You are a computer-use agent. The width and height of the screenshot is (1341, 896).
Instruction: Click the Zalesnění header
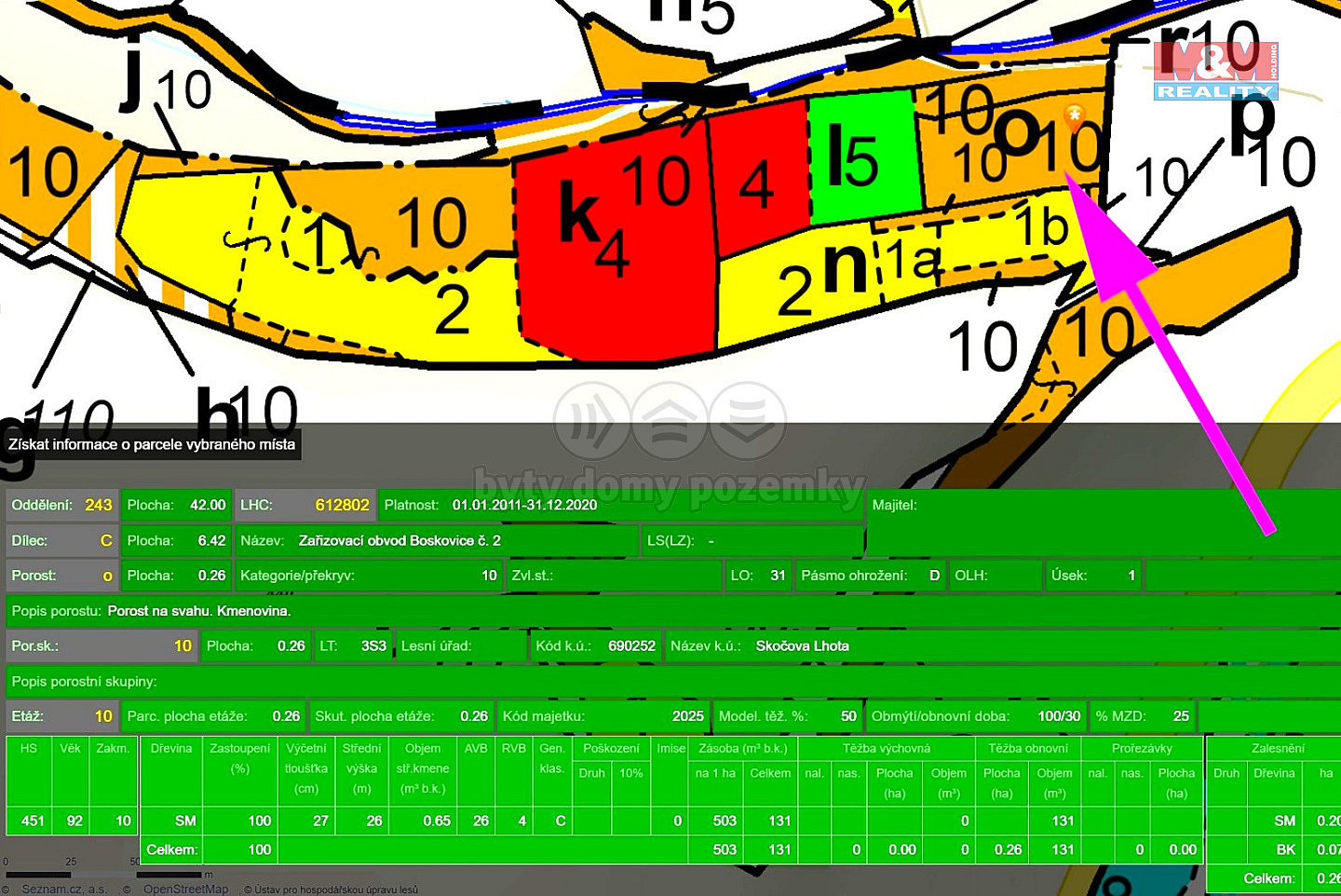tap(1278, 748)
